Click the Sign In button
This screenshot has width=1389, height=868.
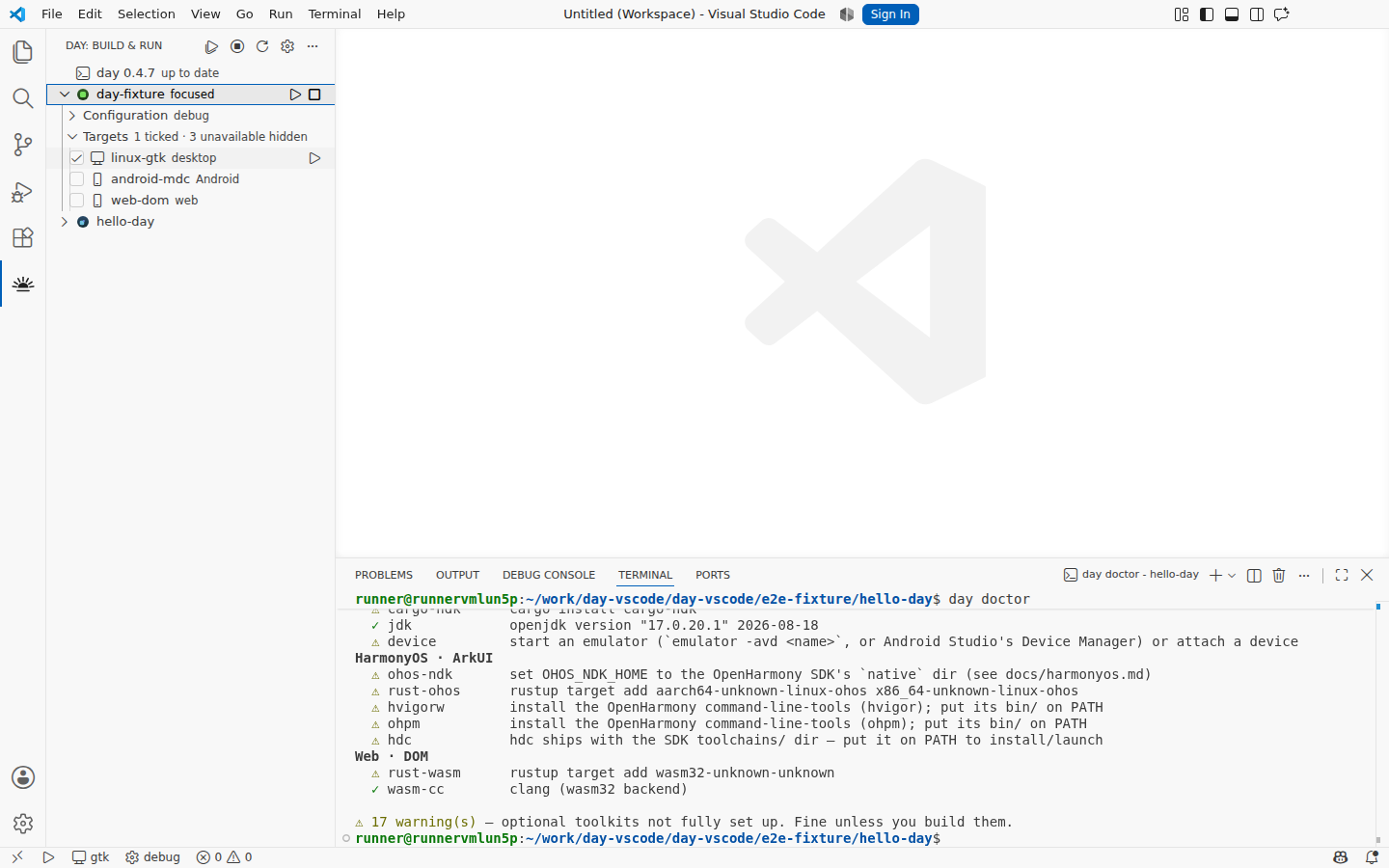point(890,14)
